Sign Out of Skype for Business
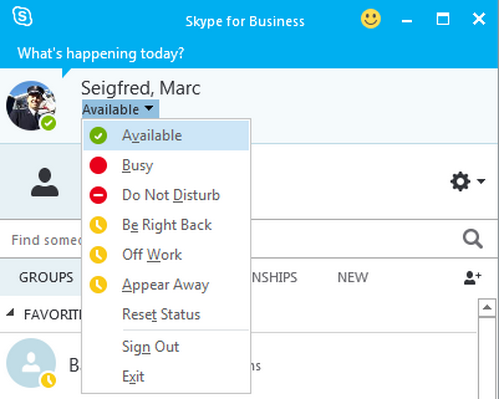The height and width of the screenshot is (399, 499). pos(166,347)
